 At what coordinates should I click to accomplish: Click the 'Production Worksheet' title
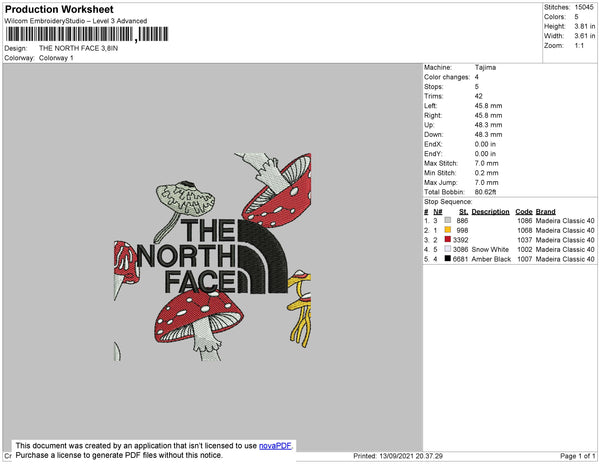tap(59, 10)
